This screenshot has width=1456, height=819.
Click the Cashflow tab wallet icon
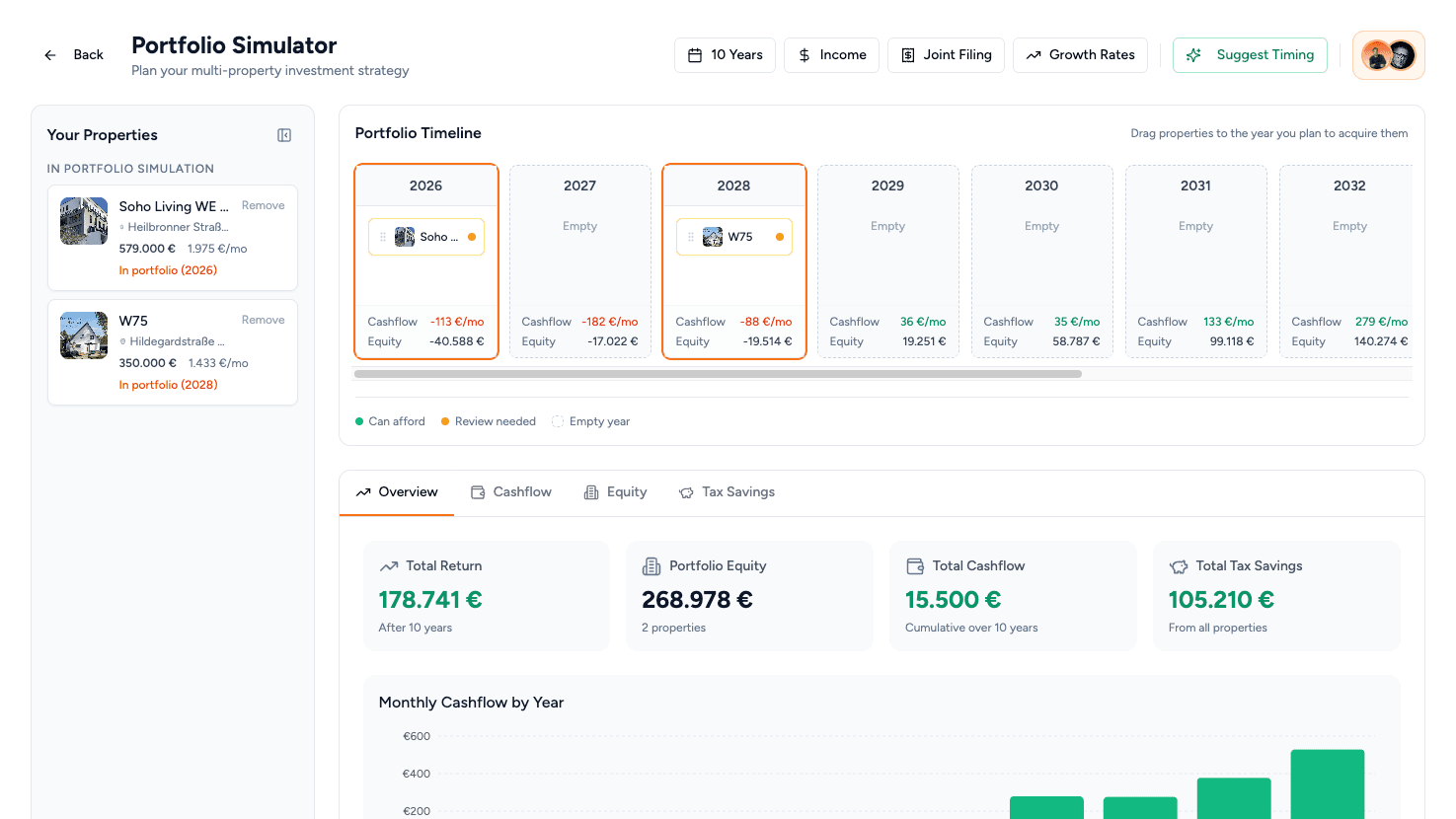pyautogui.click(x=478, y=492)
